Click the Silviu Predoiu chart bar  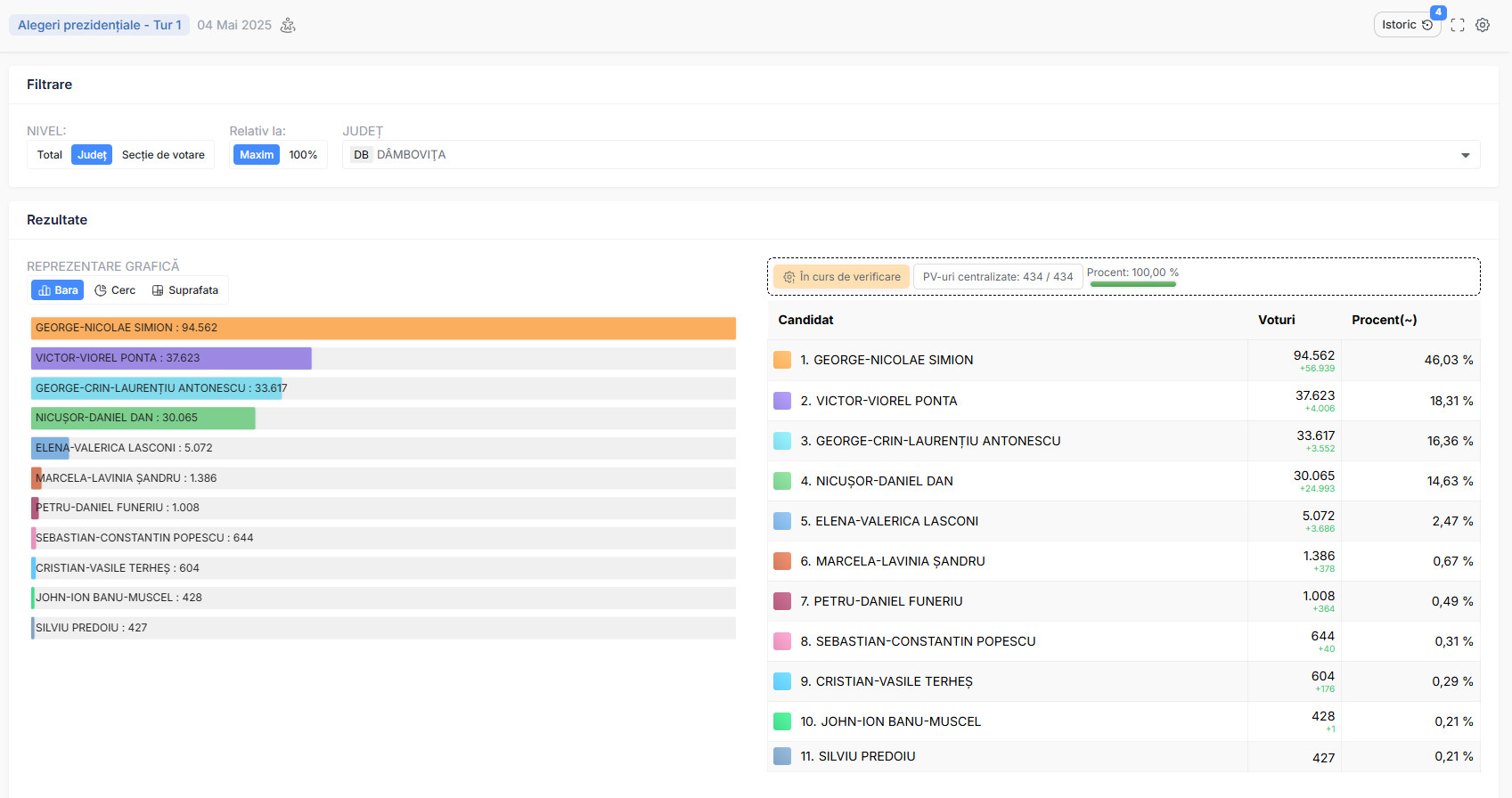pos(33,628)
